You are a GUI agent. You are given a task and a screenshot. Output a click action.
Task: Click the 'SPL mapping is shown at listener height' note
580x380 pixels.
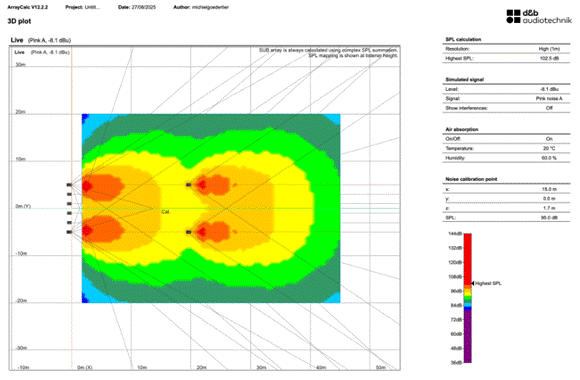(x=353, y=55)
